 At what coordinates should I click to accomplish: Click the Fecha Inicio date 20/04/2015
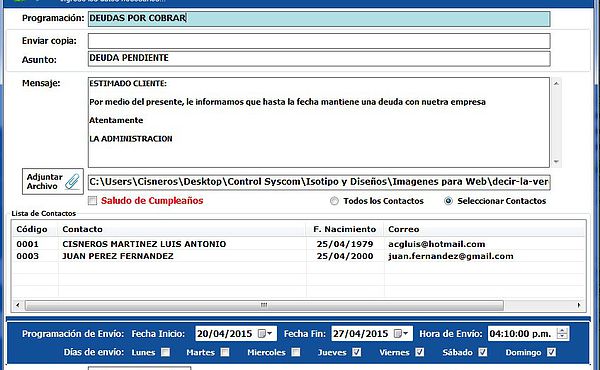(x=225, y=334)
